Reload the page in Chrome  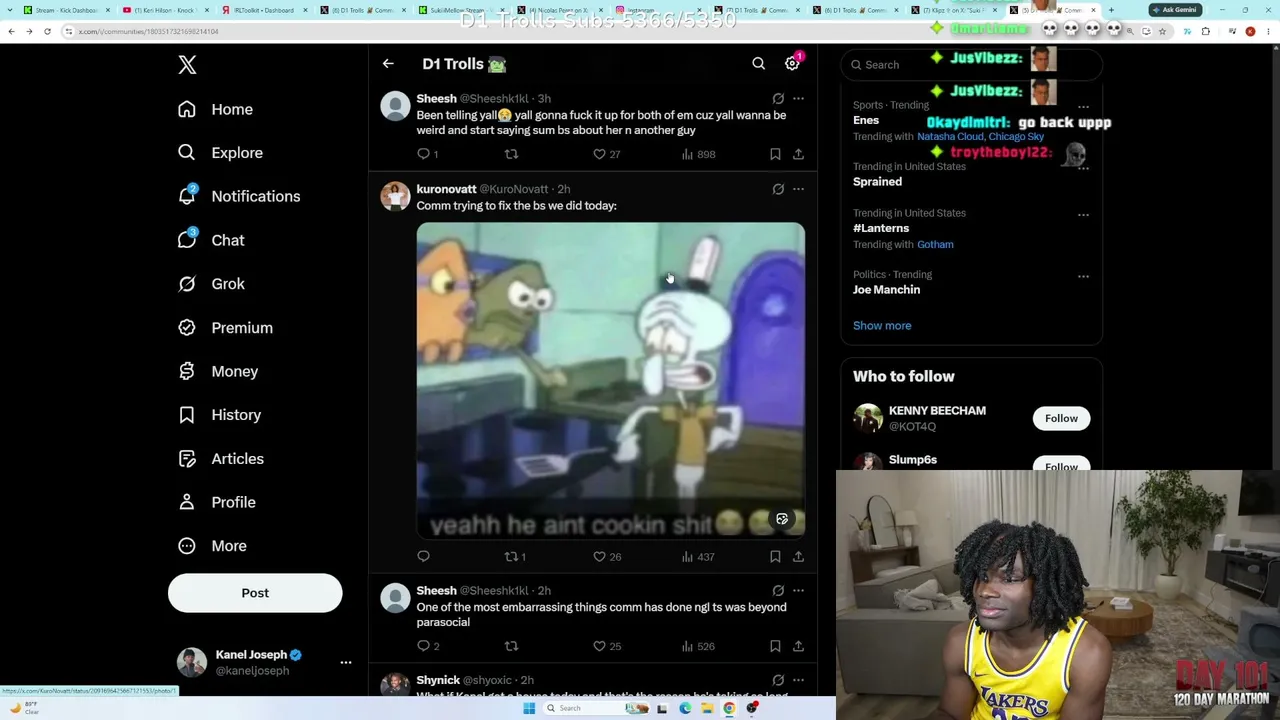point(47,31)
